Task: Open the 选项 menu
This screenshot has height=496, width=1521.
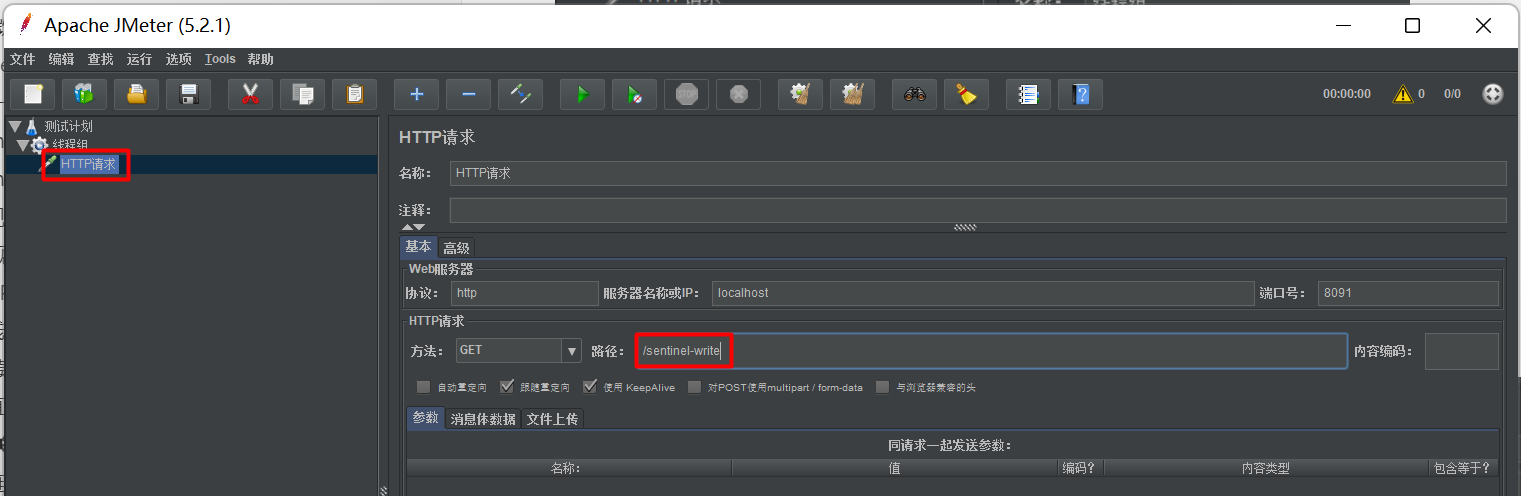Action: click(179, 59)
